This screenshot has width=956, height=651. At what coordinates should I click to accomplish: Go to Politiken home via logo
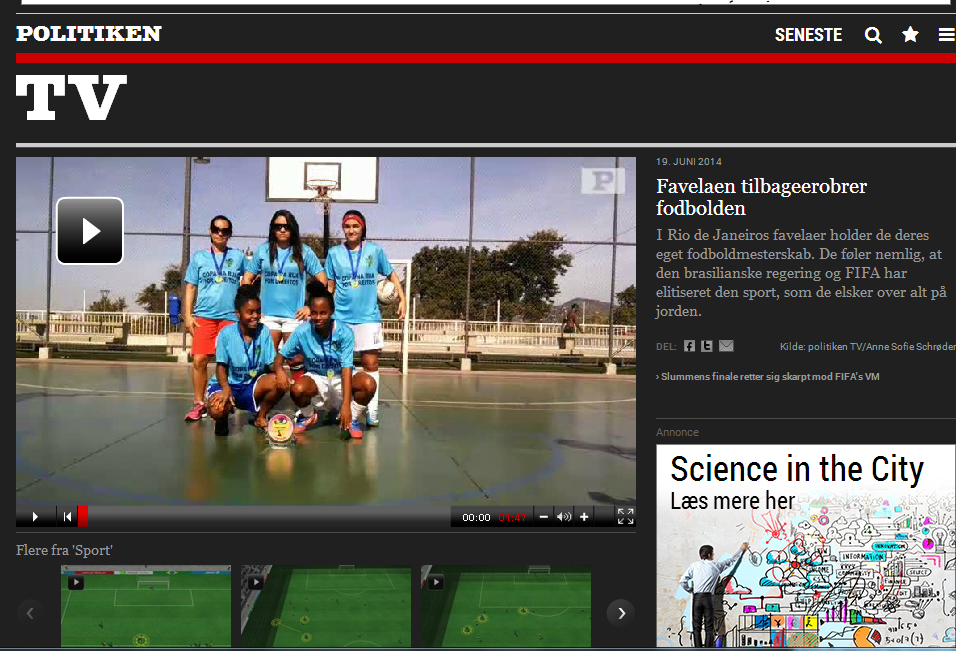coord(89,34)
